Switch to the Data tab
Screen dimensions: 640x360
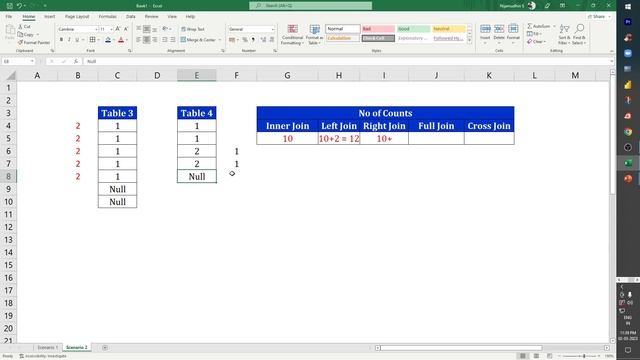[x=131, y=17]
